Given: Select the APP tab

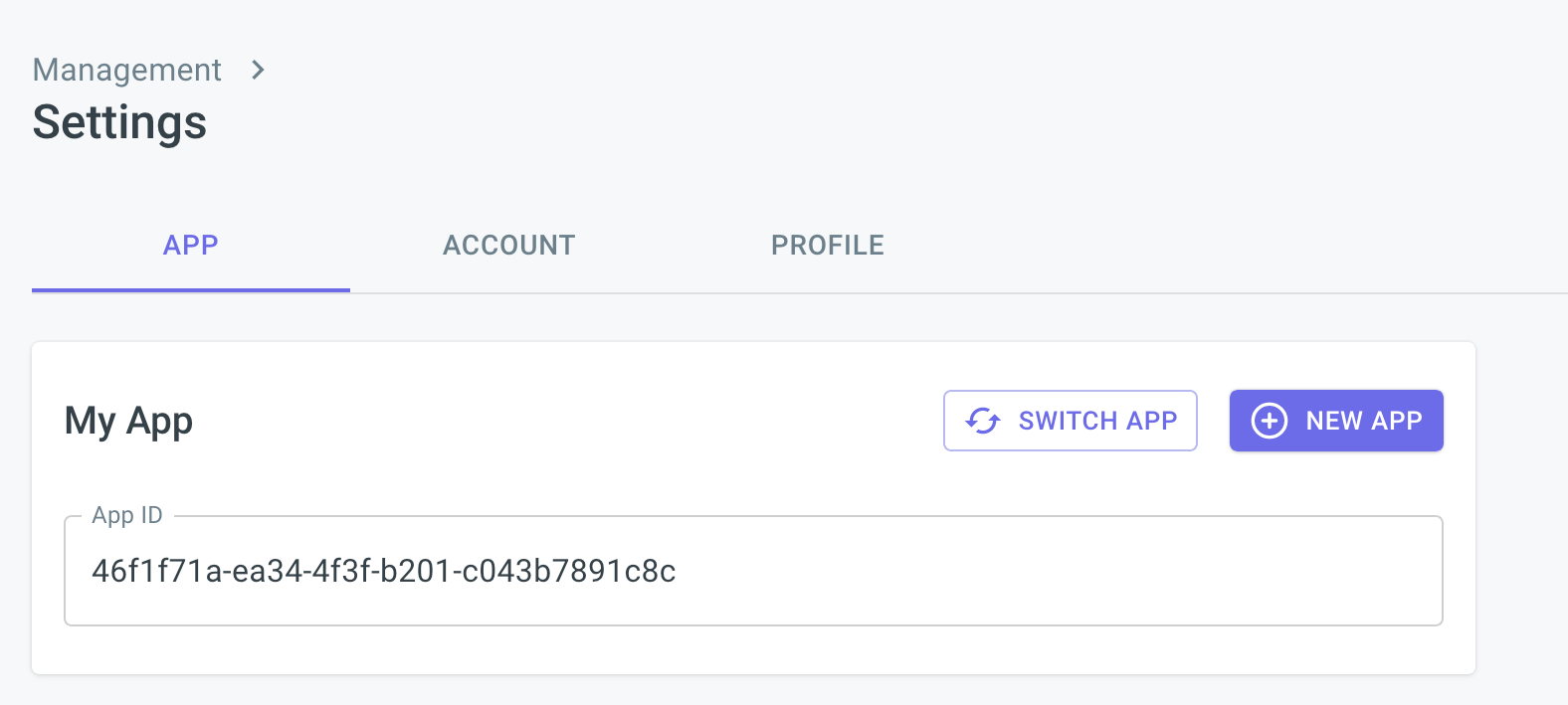Looking at the screenshot, I should coord(190,245).
